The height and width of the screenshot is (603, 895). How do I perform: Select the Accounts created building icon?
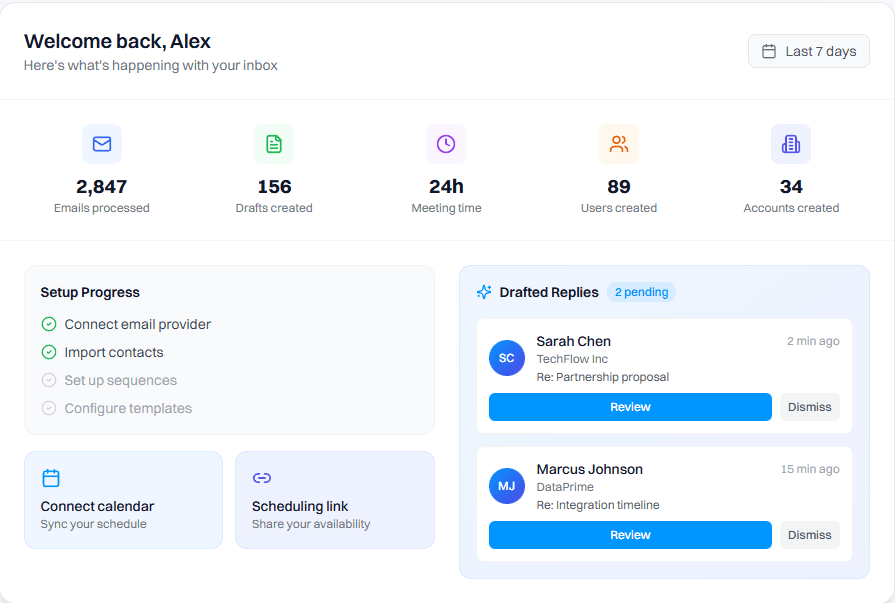click(x=791, y=144)
